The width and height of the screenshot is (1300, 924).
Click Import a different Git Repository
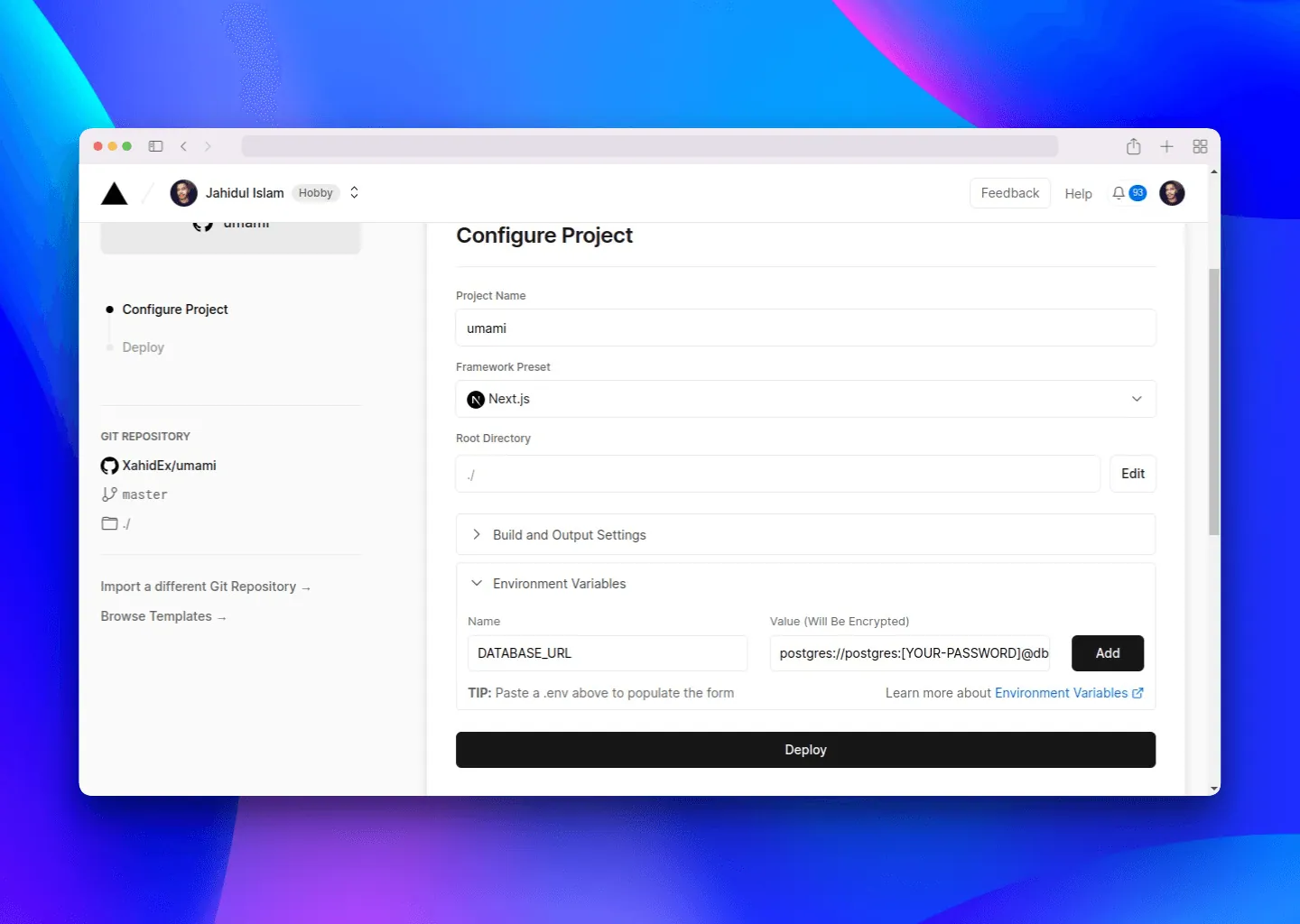coord(206,587)
